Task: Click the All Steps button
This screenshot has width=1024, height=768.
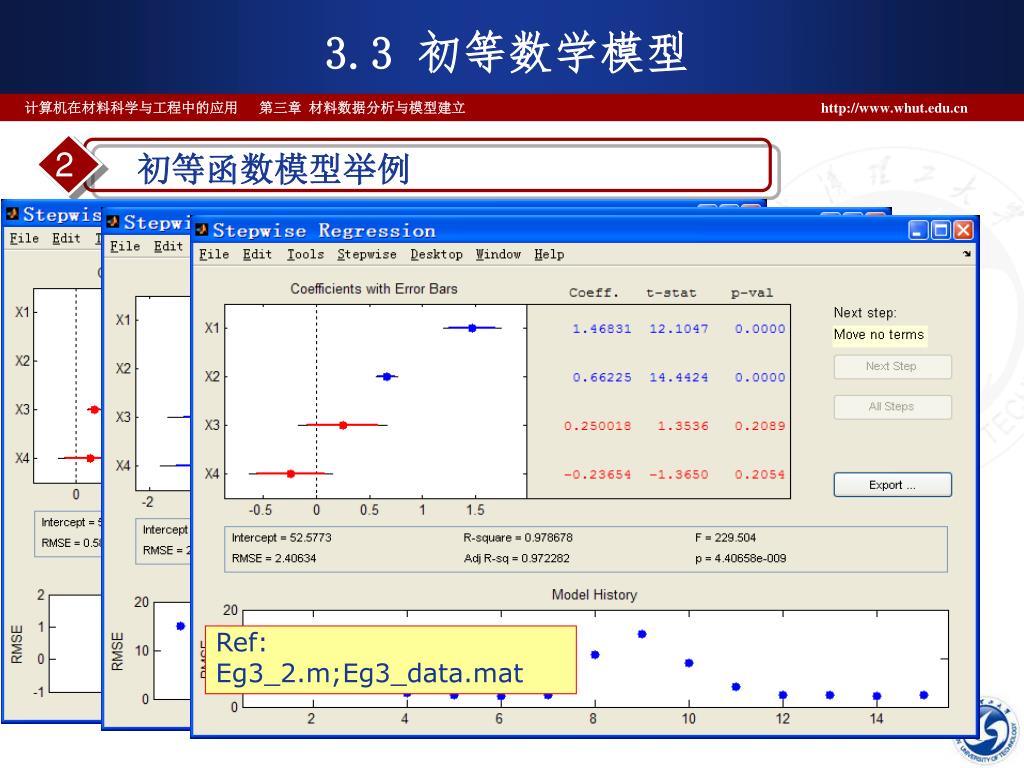Action: (x=892, y=407)
